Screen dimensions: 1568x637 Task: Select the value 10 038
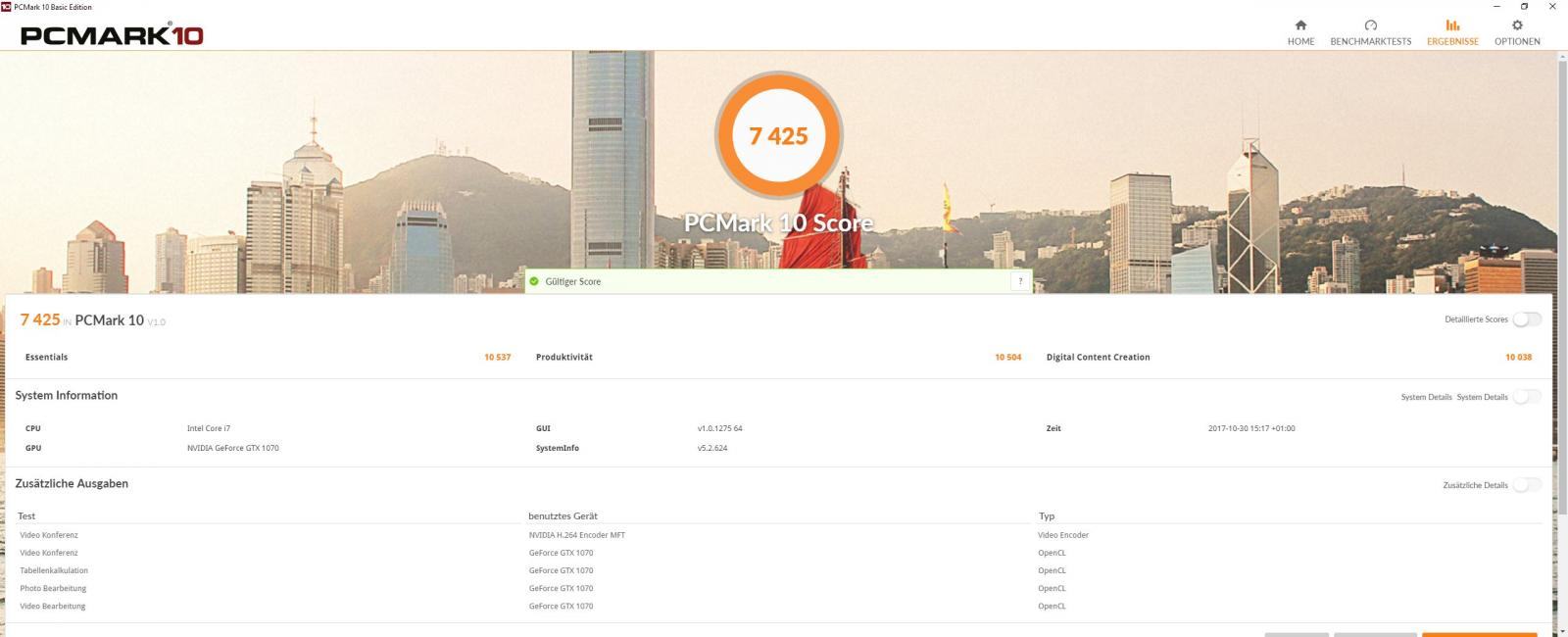point(1518,357)
